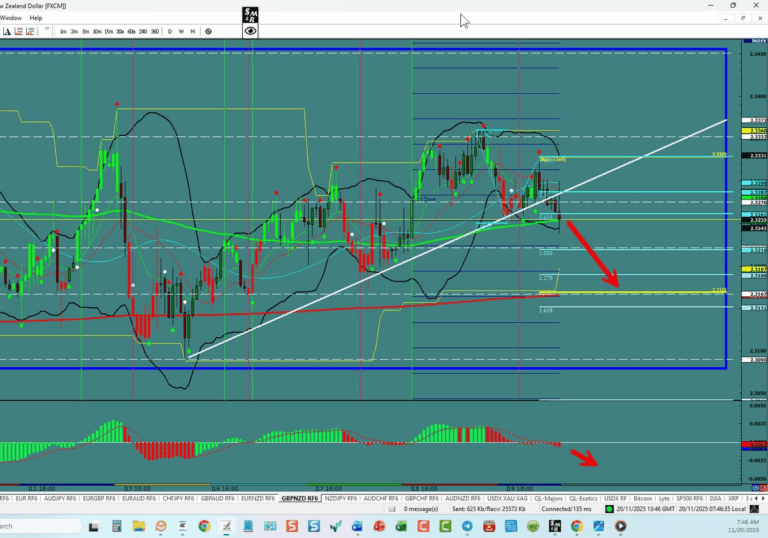Switch to the Lyte tab
768x538 pixels.
click(x=664, y=498)
